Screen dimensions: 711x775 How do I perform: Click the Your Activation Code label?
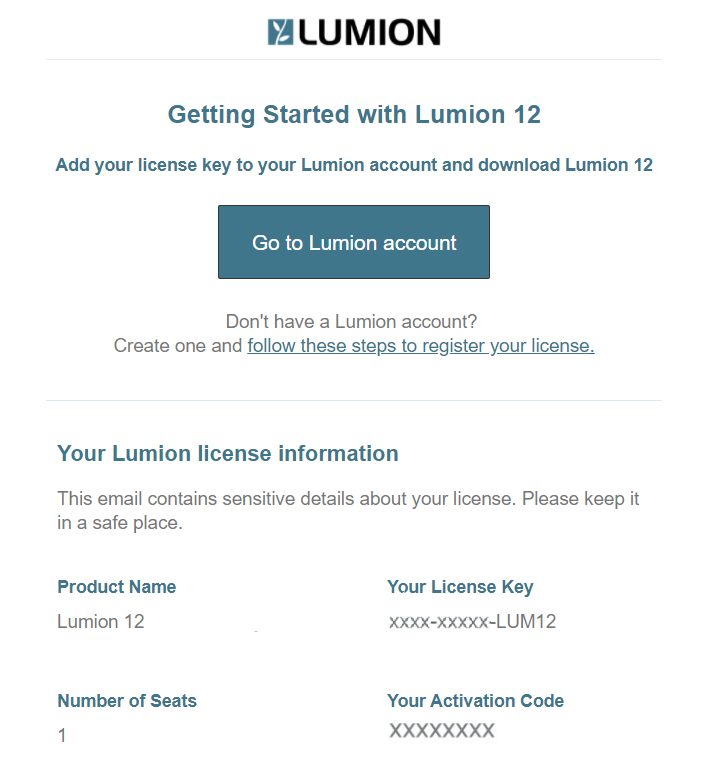pyautogui.click(x=475, y=701)
